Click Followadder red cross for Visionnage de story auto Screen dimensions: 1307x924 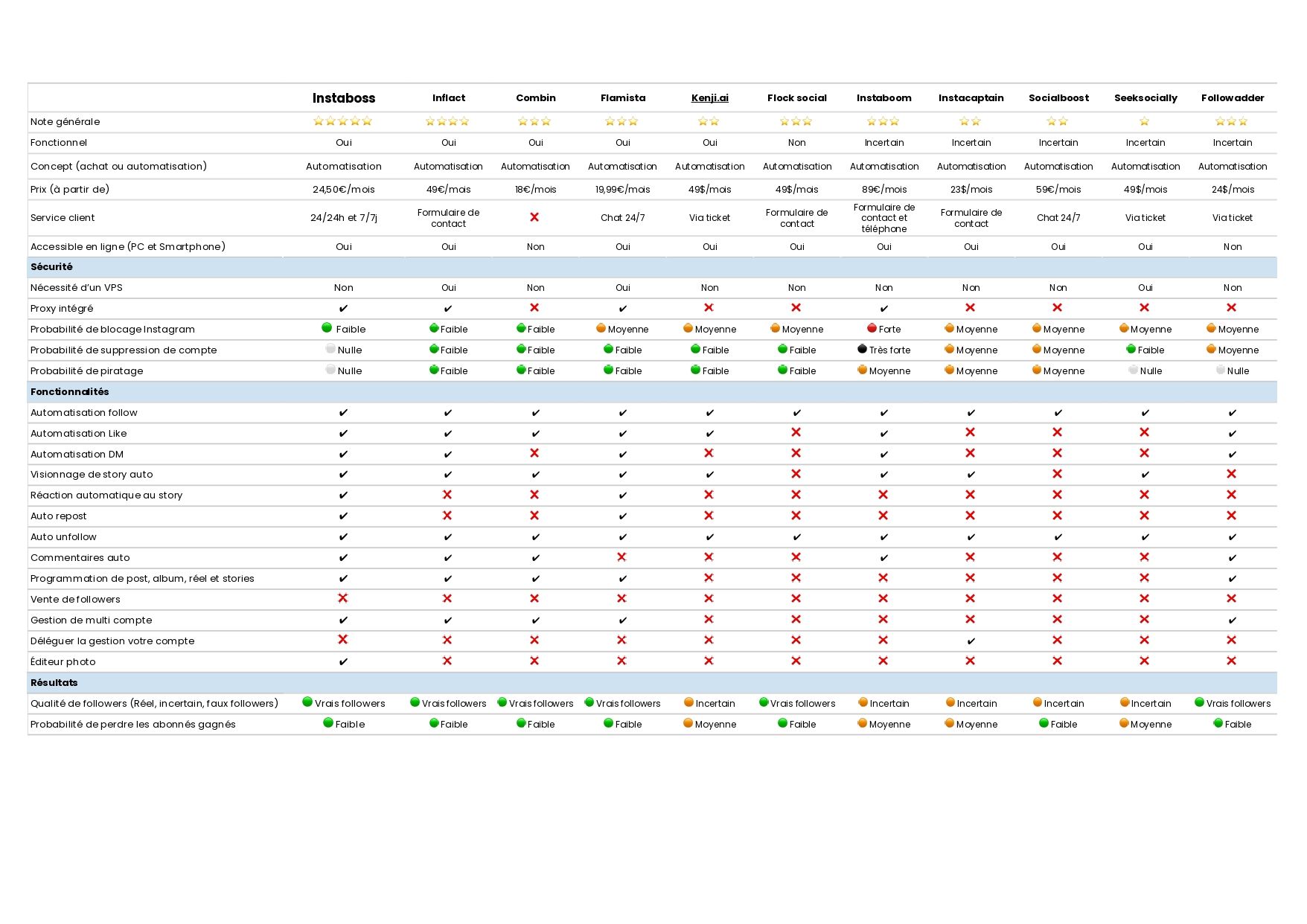tap(1232, 474)
